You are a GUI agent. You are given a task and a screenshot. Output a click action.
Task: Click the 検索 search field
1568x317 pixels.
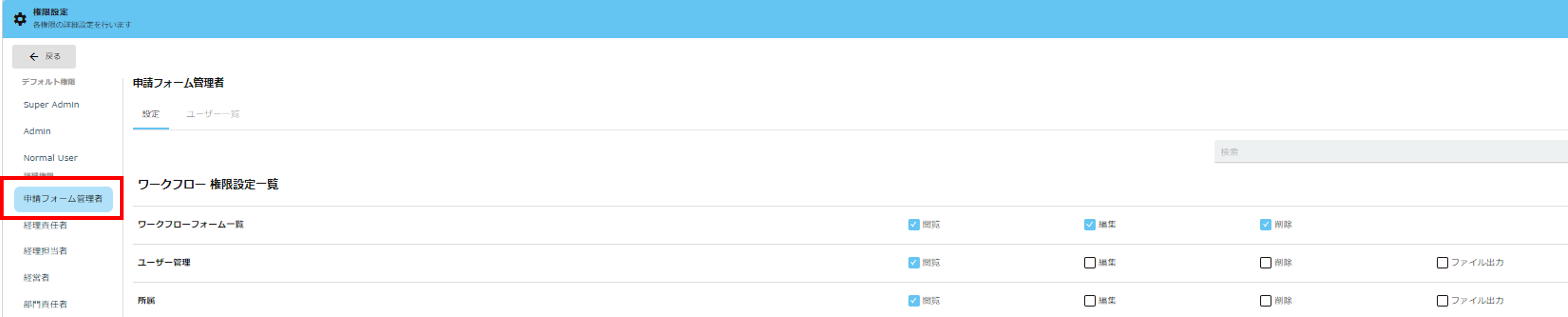(x=1391, y=152)
